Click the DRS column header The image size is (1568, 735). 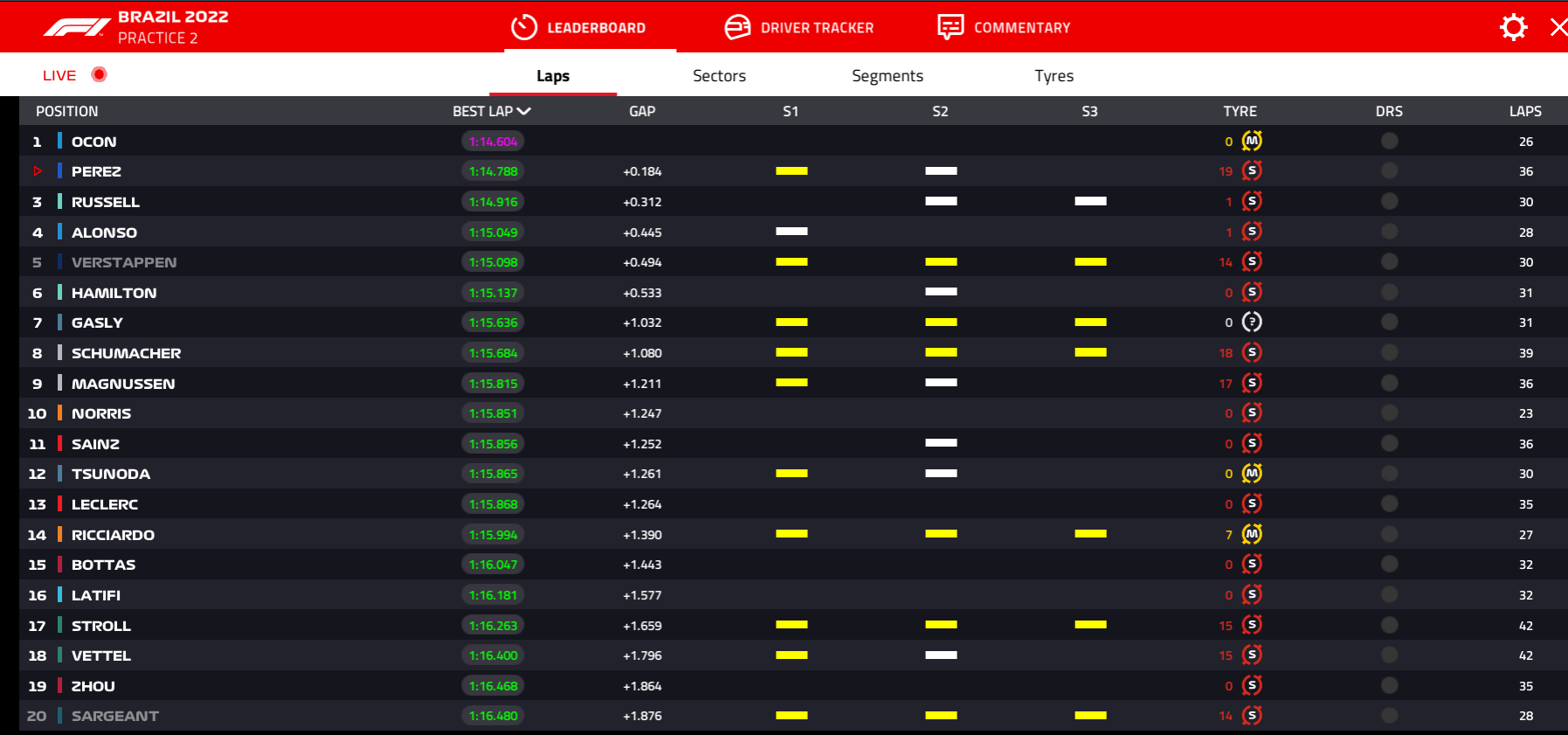point(1389,111)
